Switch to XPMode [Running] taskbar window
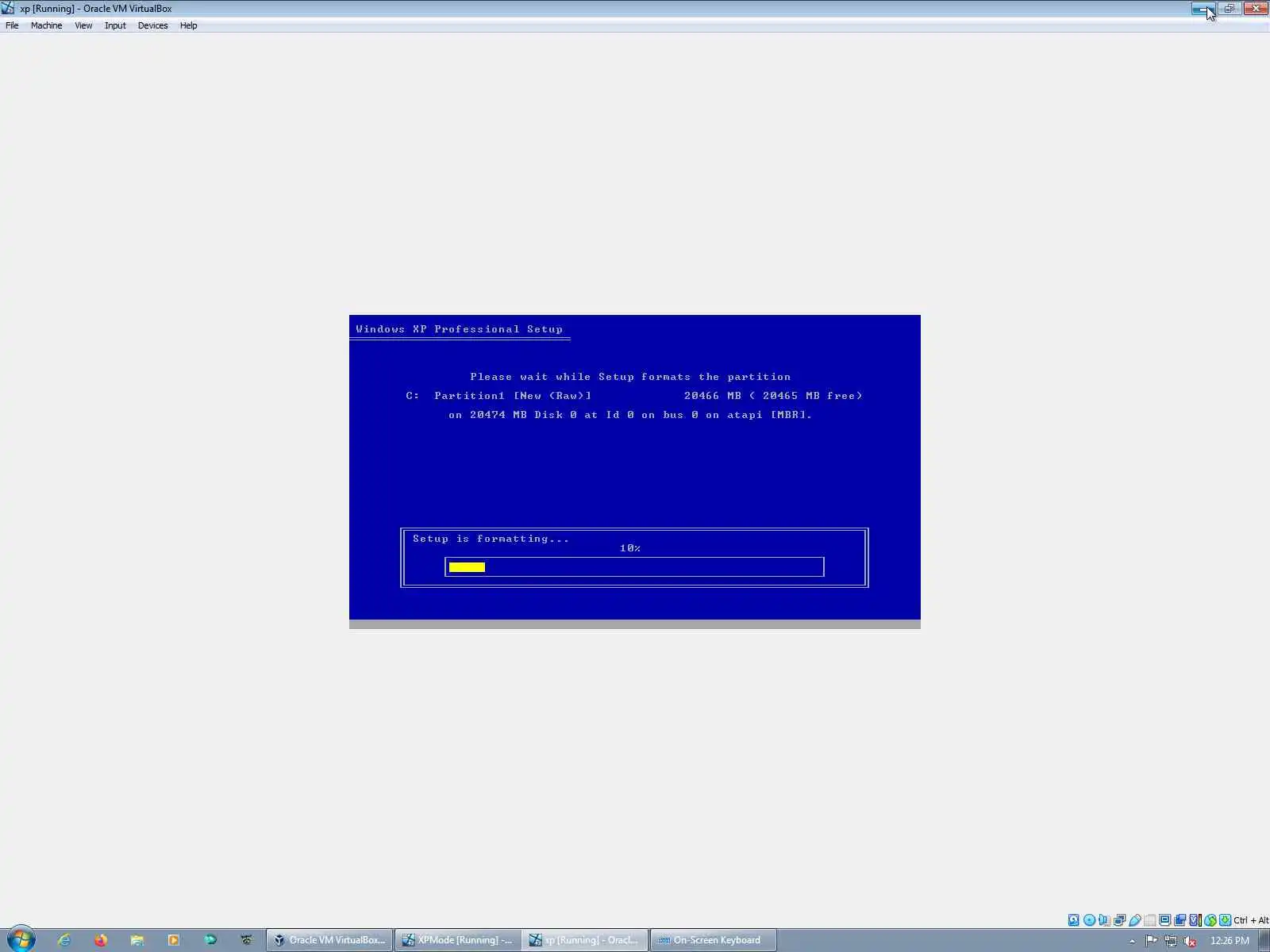The height and width of the screenshot is (952, 1270). pos(458,940)
